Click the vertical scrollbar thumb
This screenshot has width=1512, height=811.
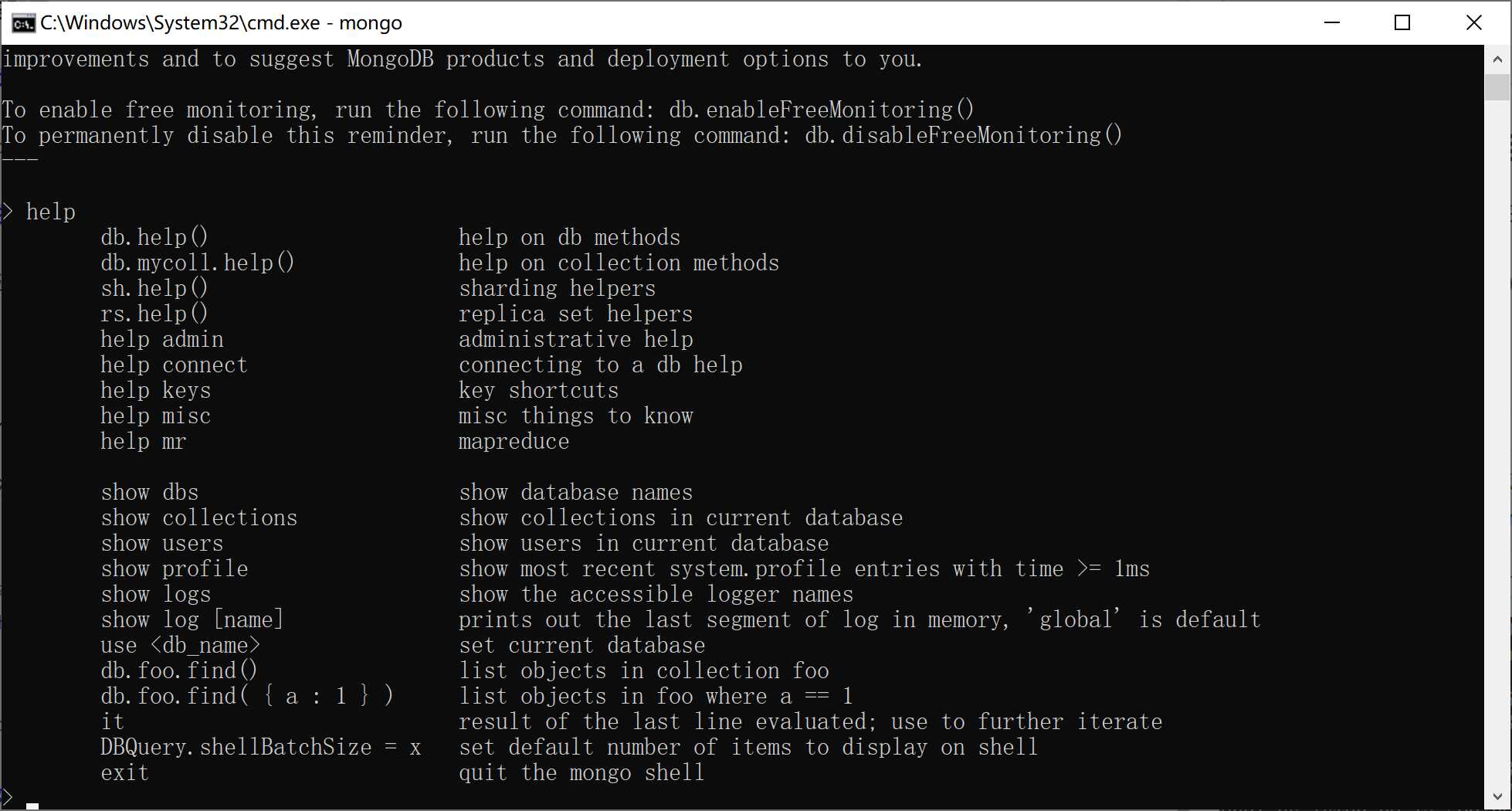tap(1497, 87)
